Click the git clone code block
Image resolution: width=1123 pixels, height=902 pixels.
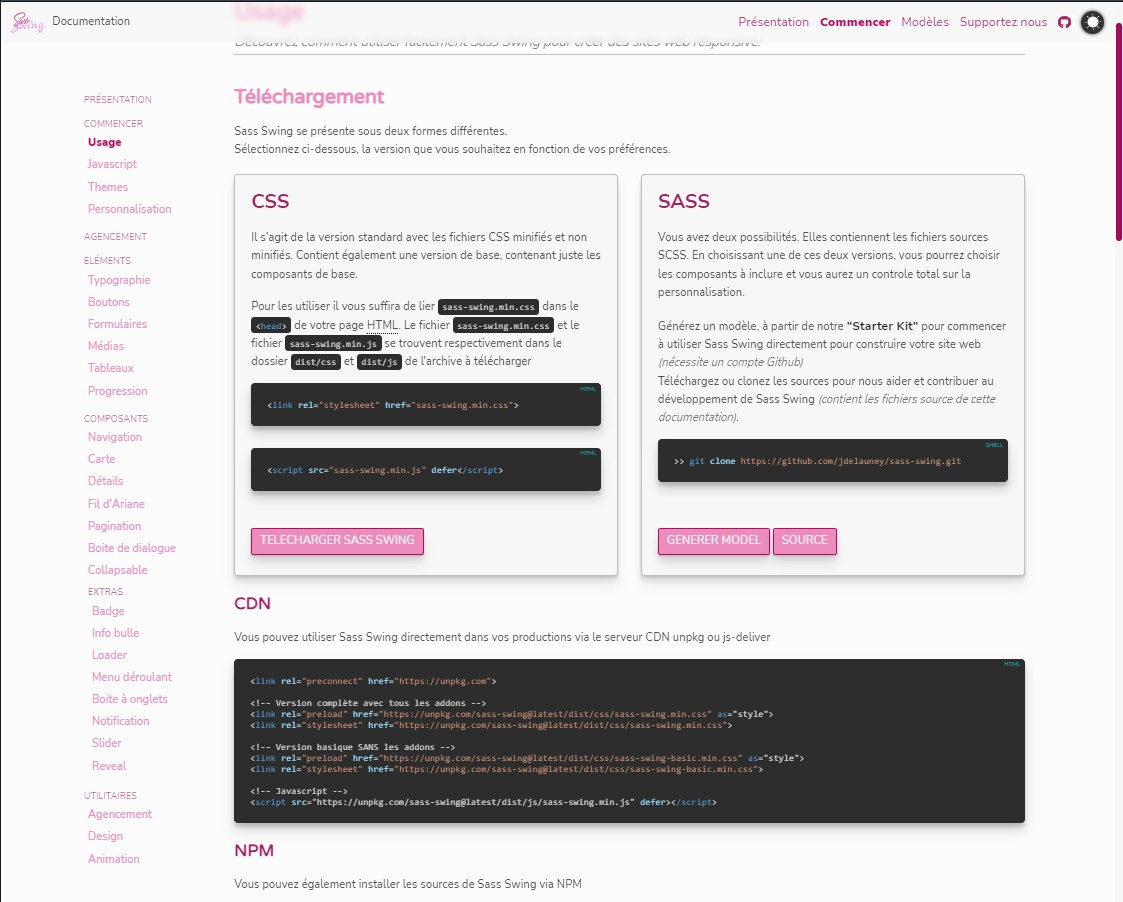832,461
